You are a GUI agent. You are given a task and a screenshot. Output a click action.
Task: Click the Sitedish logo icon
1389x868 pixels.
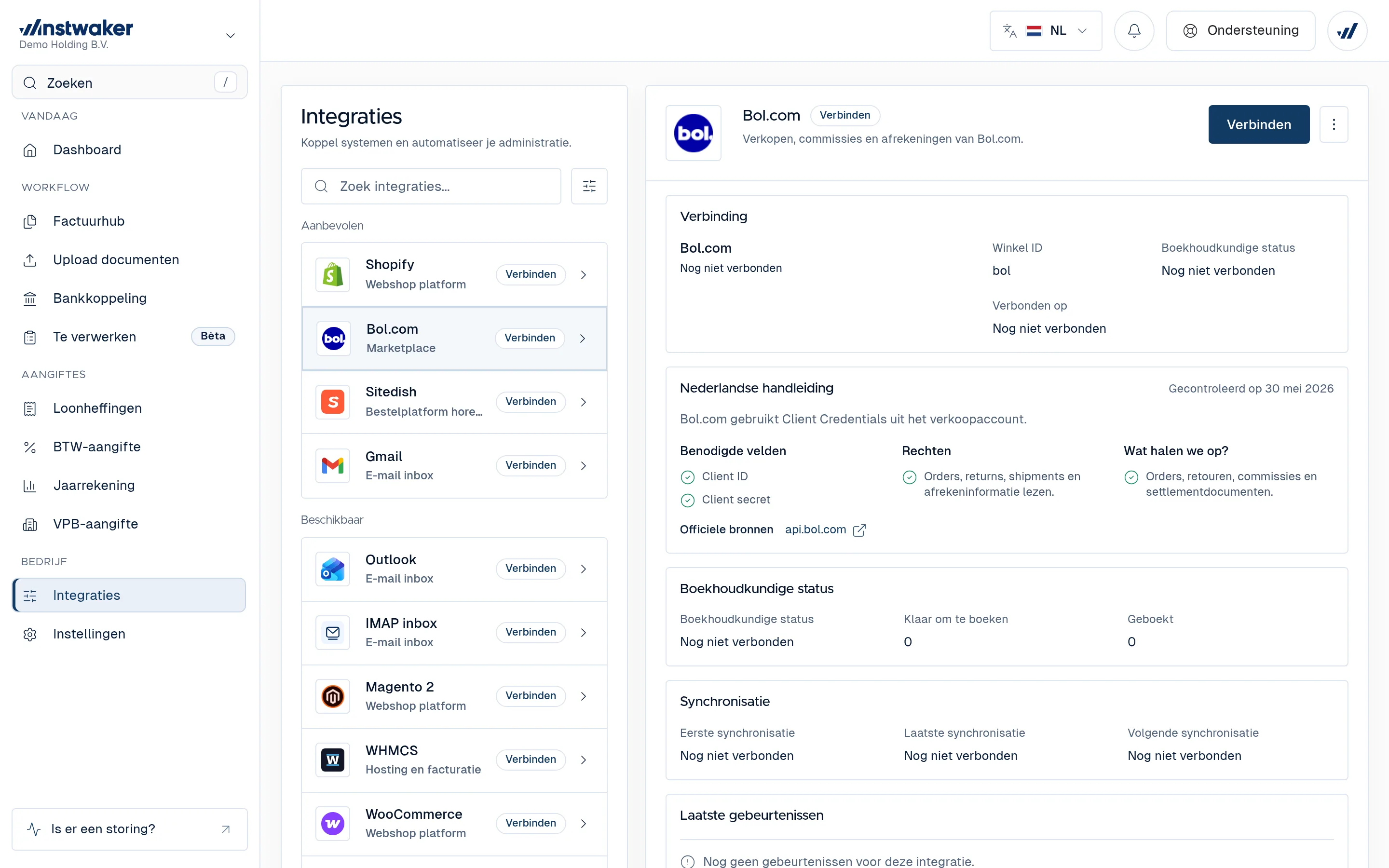click(333, 402)
